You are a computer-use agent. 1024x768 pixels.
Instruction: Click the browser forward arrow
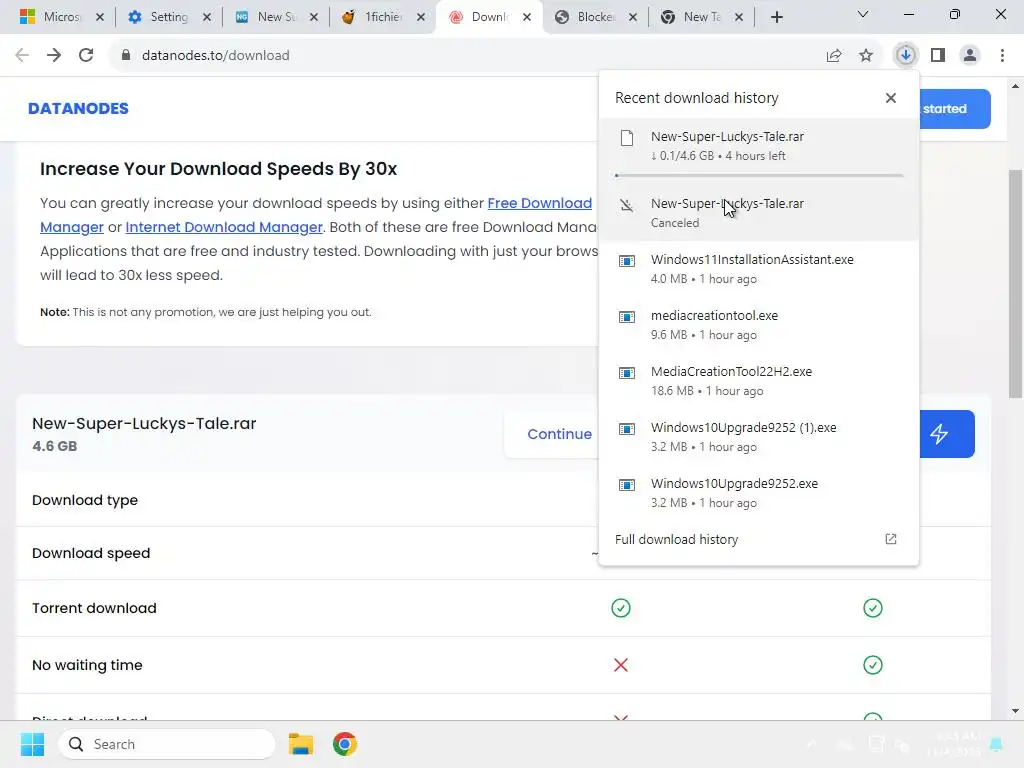(x=54, y=56)
